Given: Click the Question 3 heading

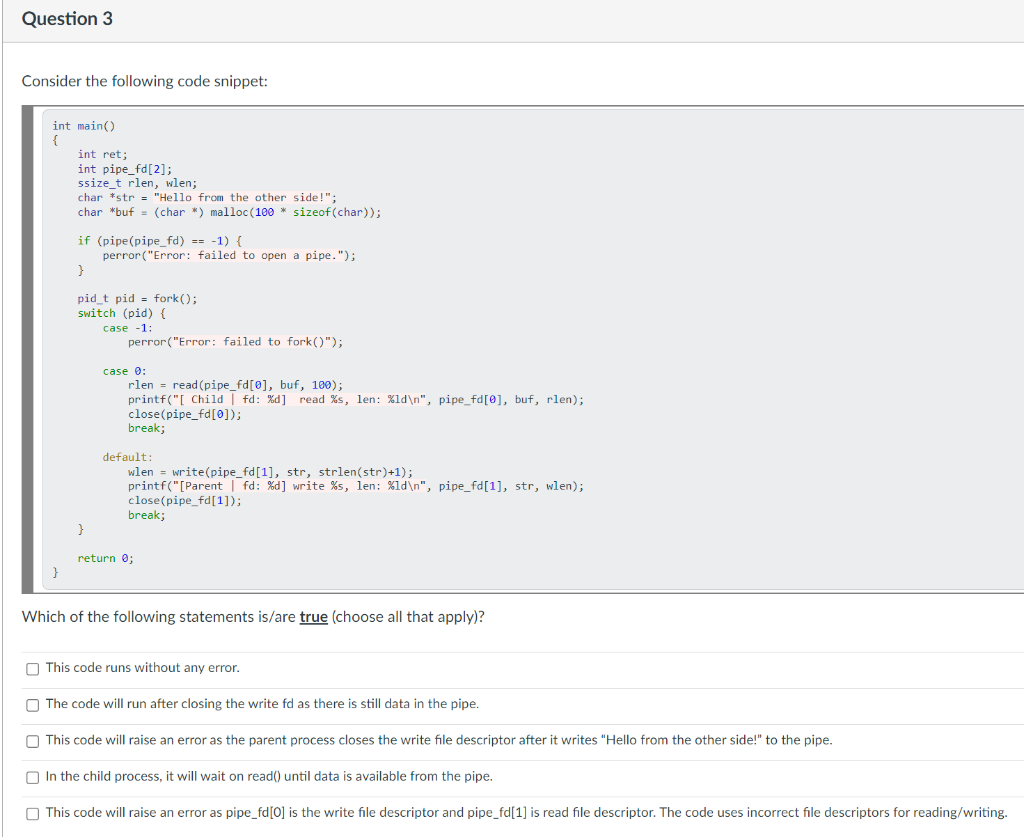Looking at the screenshot, I should pyautogui.click(x=67, y=18).
